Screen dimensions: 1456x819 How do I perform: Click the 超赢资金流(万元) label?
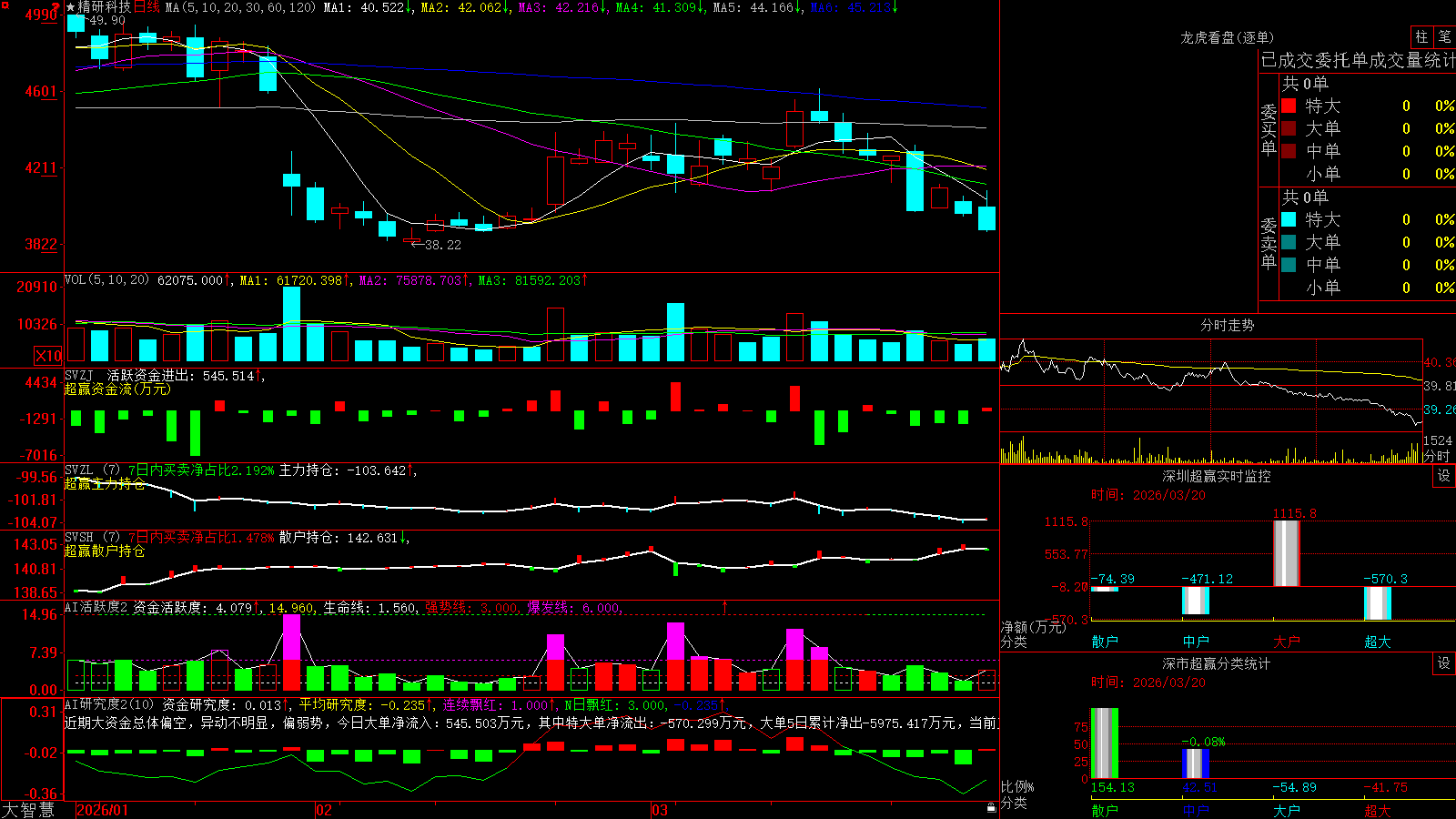(x=117, y=389)
